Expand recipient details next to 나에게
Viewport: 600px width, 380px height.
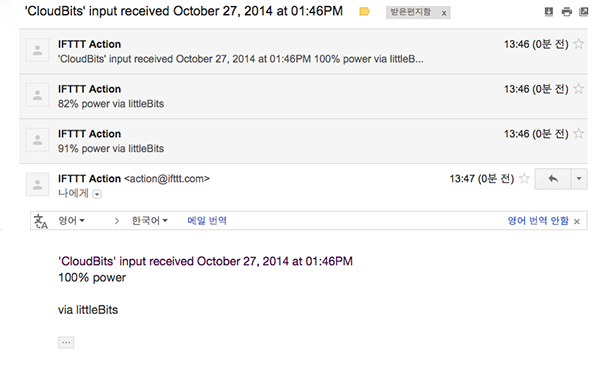(x=97, y=194)
